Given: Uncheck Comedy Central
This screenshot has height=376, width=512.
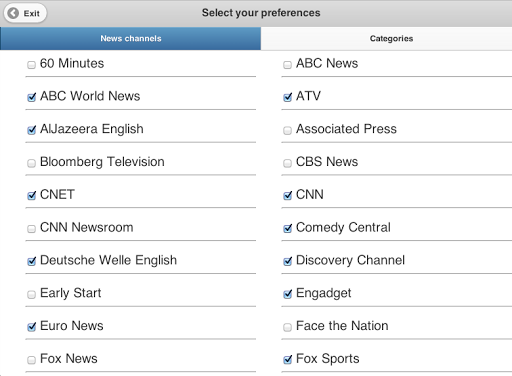Looking at the screenshot, I should tap(287, 228).
